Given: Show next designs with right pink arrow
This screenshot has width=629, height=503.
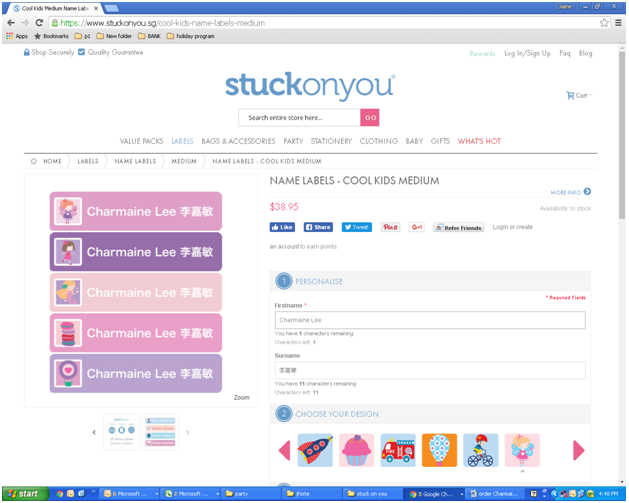Looking at the screenshot, I should click(x=578, y=450).
